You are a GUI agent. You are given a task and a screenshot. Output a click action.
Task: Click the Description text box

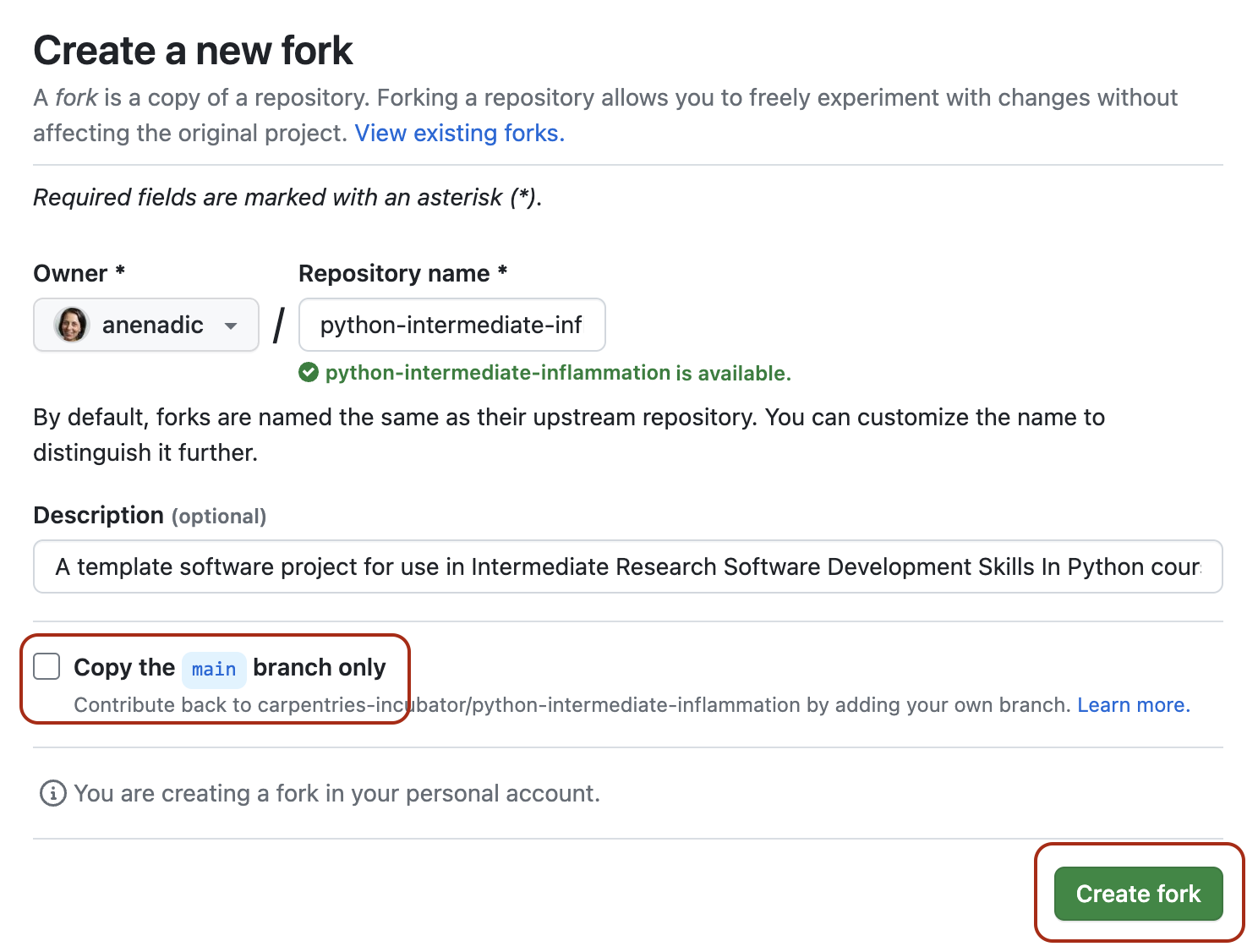[627, 566]
